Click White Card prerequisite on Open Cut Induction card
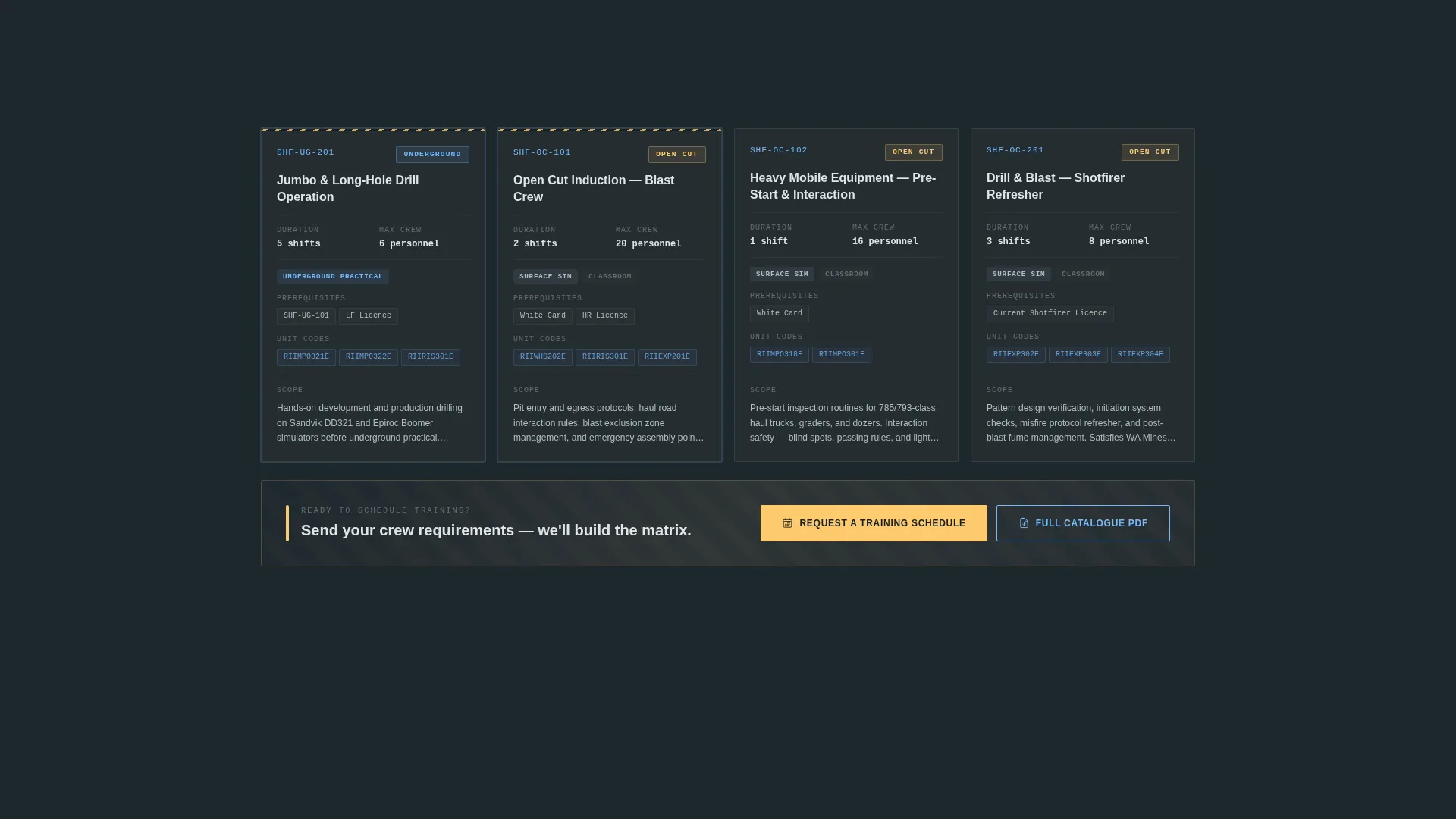 tap(543, 316)
